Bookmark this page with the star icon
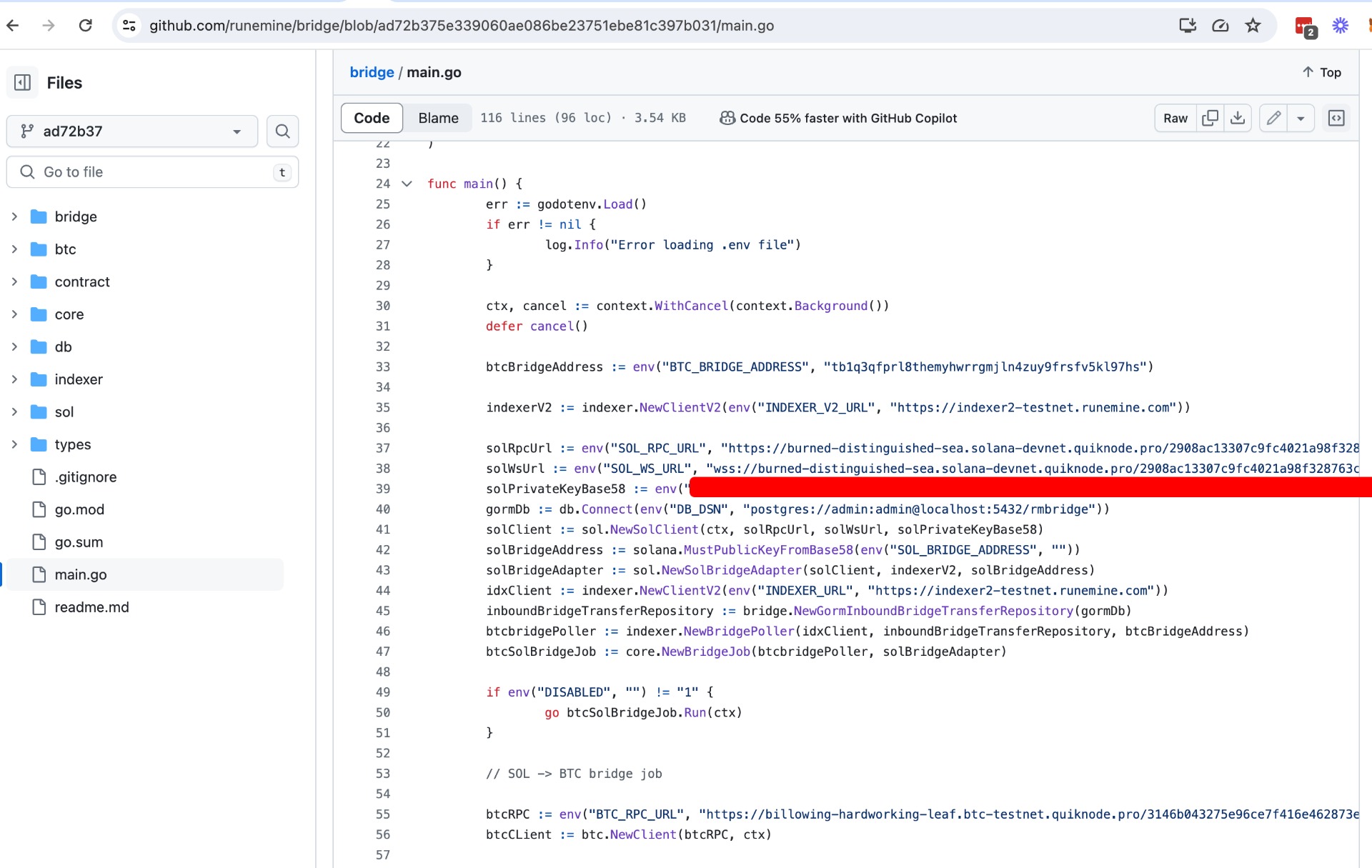 coord(1253,26)
